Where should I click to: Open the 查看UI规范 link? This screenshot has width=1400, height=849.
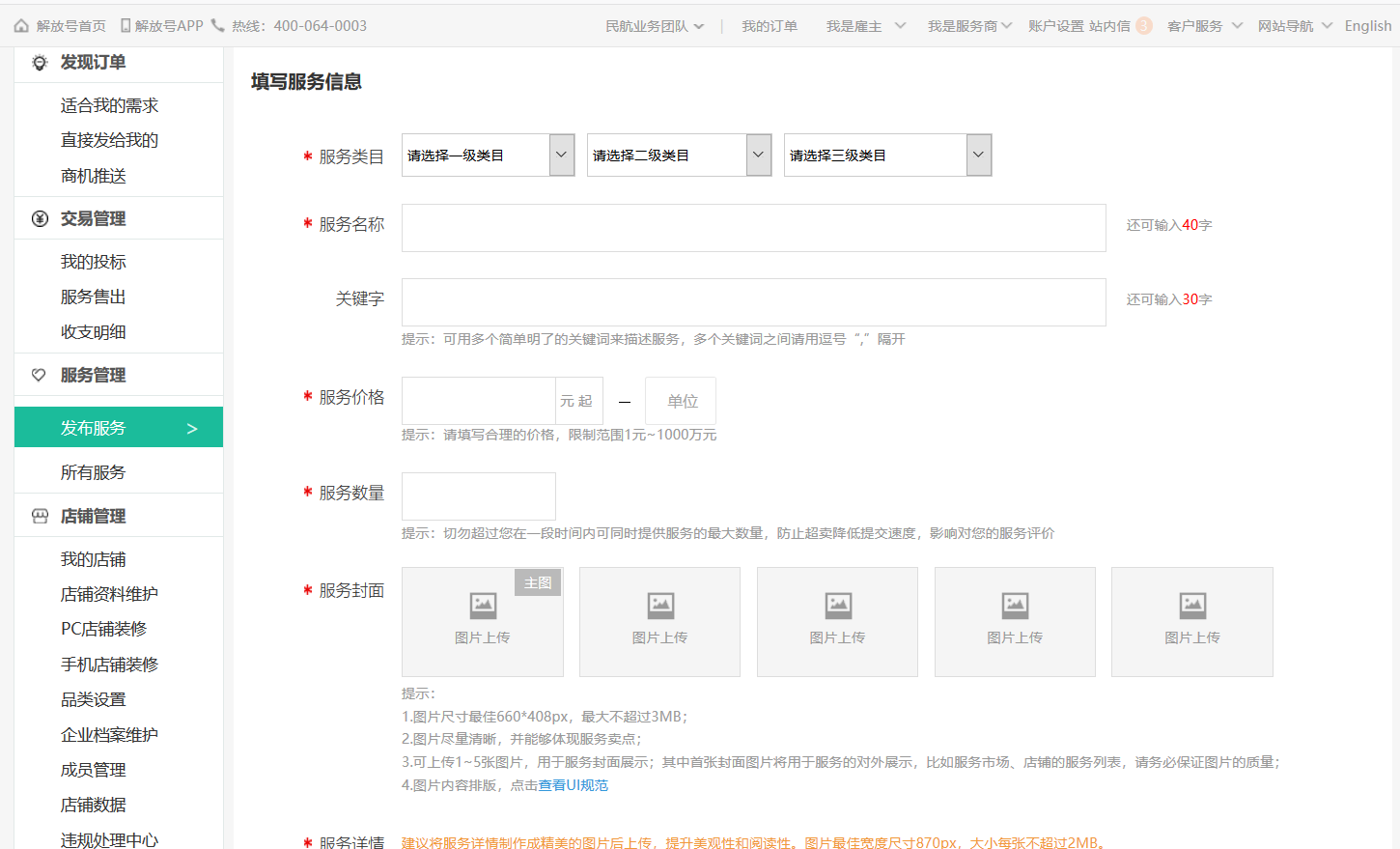574,785
